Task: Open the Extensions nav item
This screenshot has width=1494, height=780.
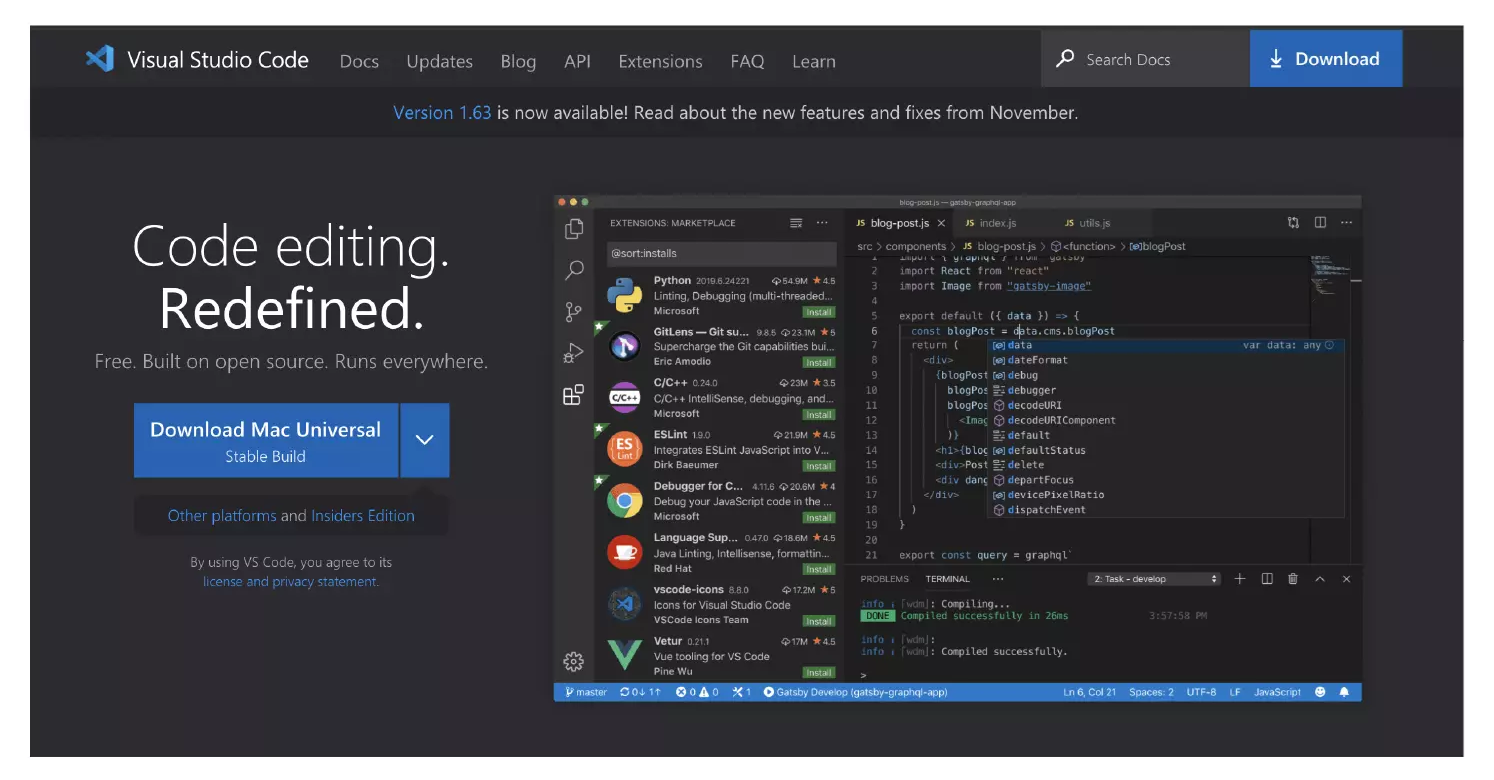Action: pos(660,61)
